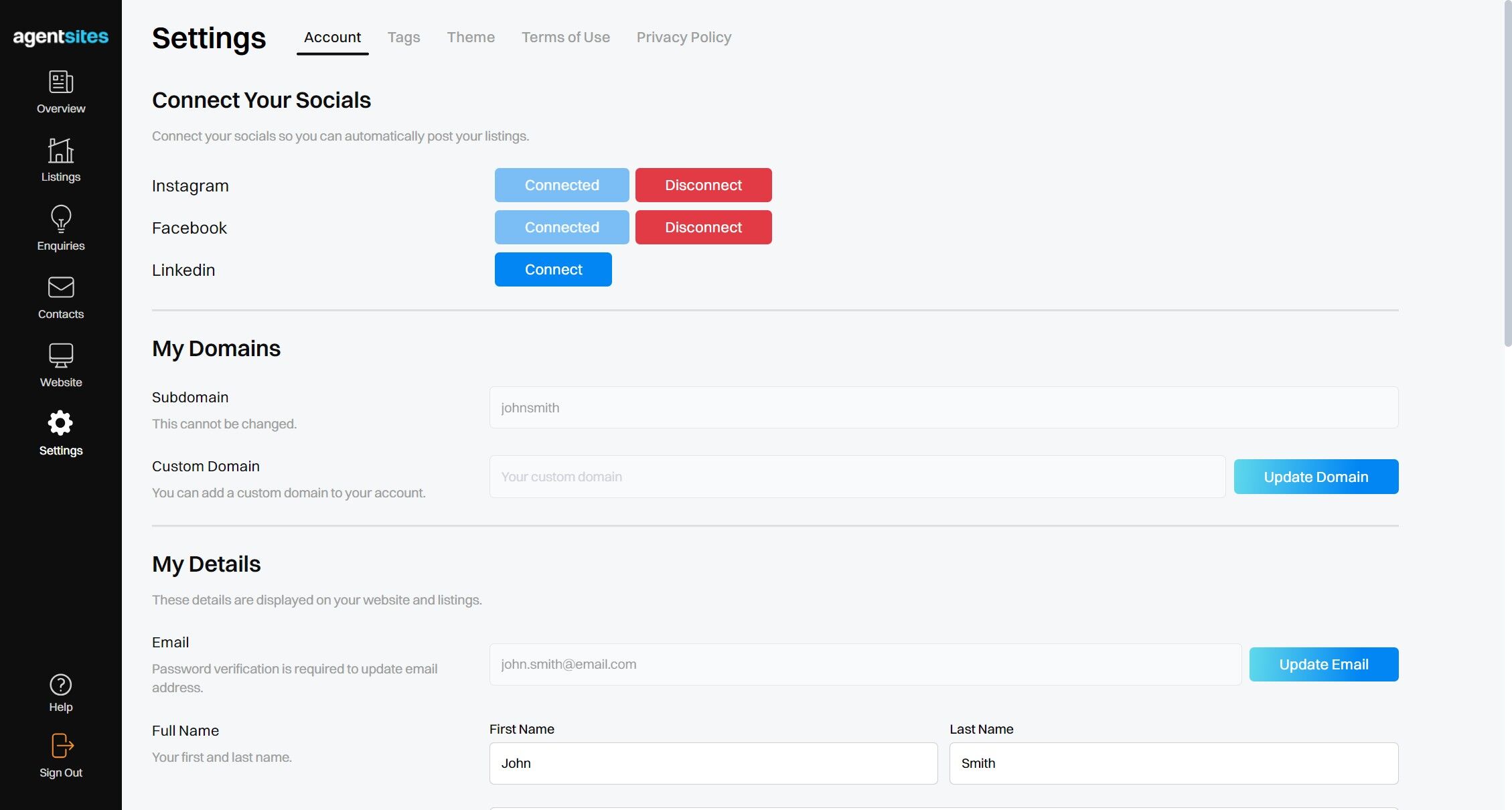The image size is (1512, 810).
Task: Open the Overview newspaper icon
Action: tap(61, 82)
